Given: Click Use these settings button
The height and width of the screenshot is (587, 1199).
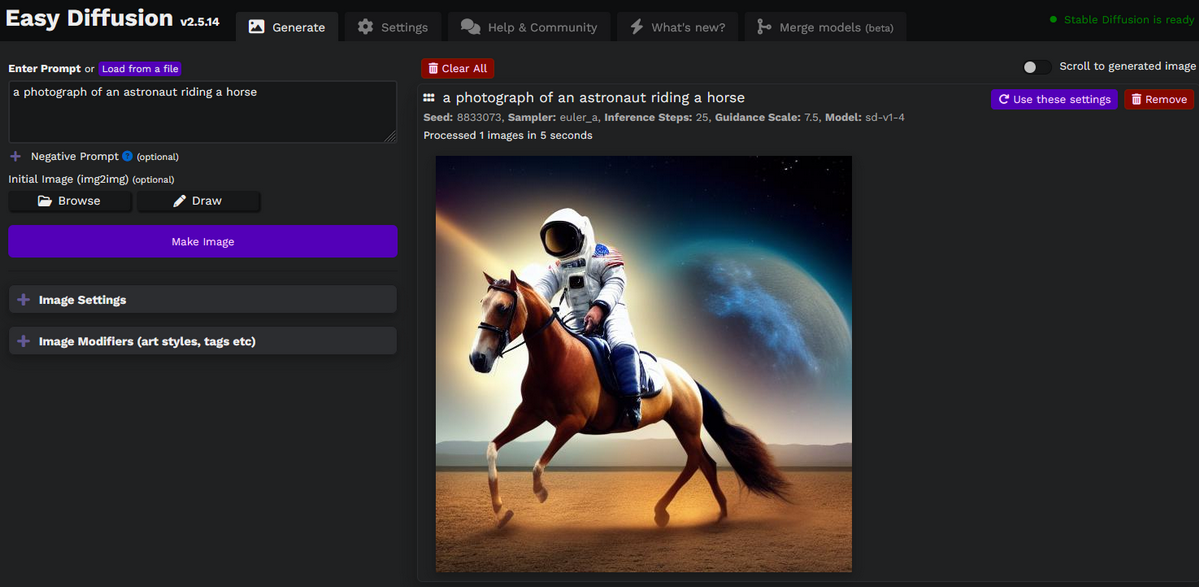Looking at the screenshot, I should [1053, 99].
